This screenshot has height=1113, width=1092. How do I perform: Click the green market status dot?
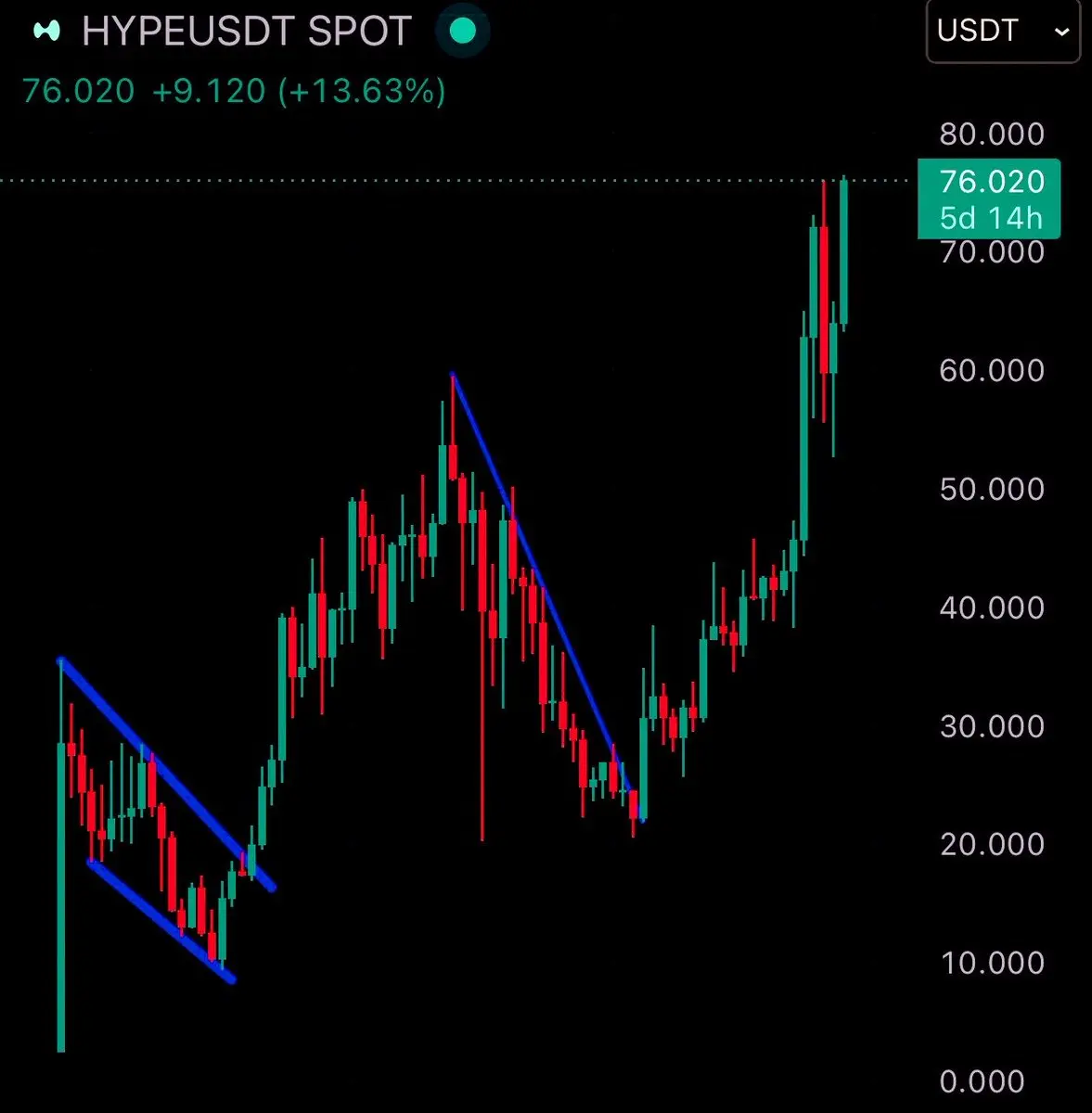click(x=462, y=32)
